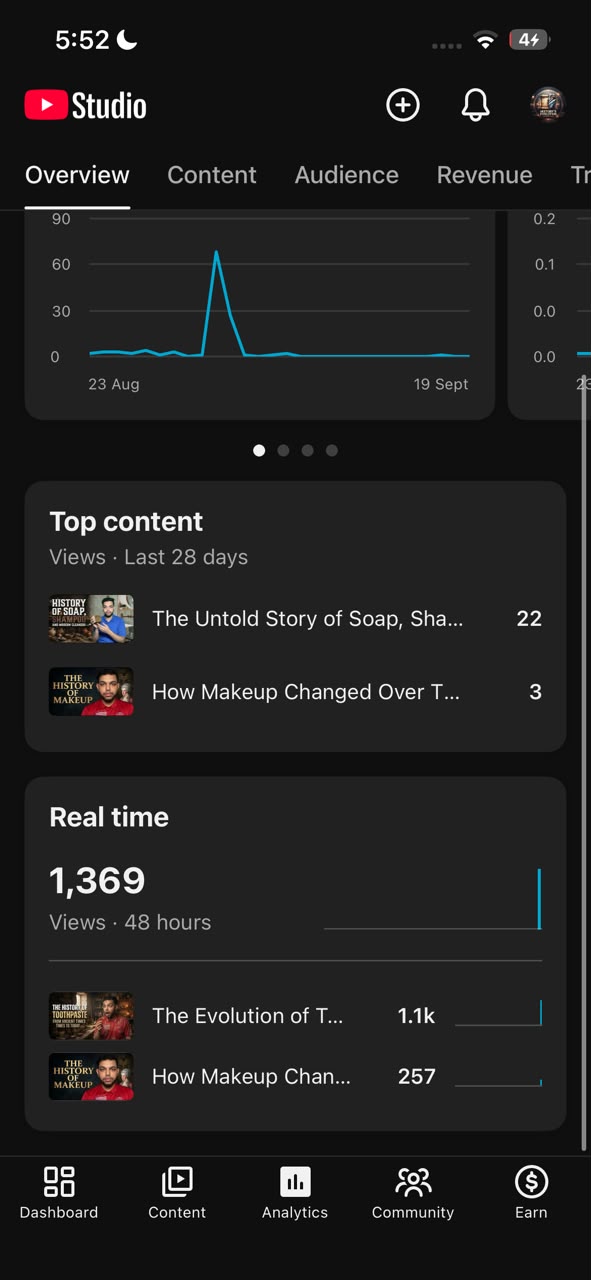
Task: Select the second chart page dot
Action: pos(283,450)
